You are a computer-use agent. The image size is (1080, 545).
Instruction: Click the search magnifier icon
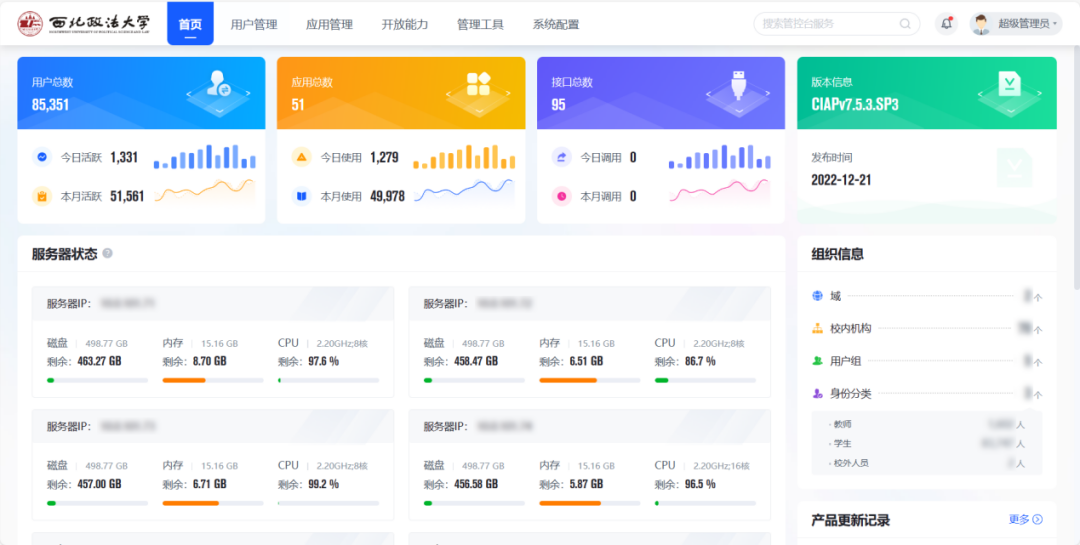pyautogui.click(x=905, y=24)
